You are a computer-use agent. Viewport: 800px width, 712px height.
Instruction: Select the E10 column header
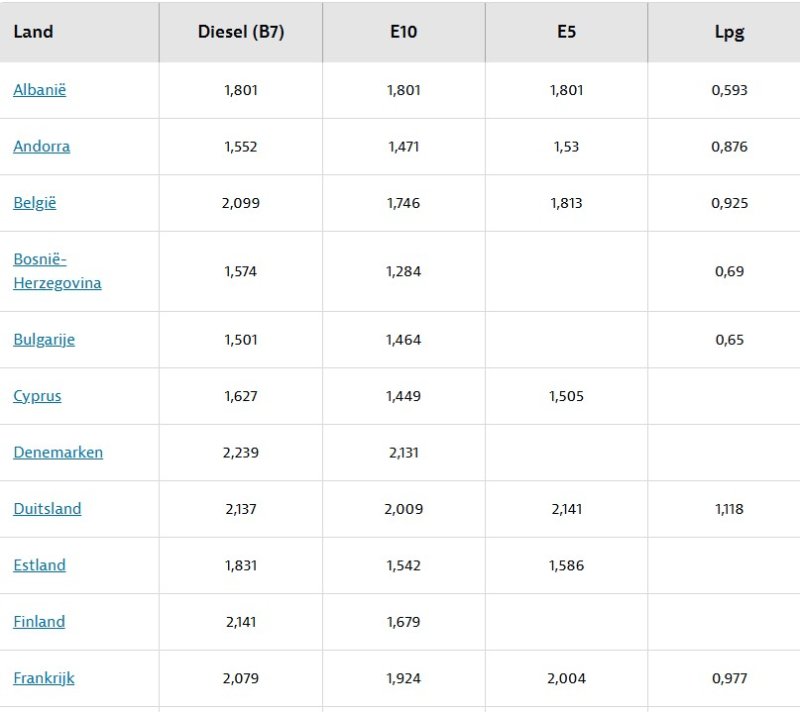click(x=404, y=31)
